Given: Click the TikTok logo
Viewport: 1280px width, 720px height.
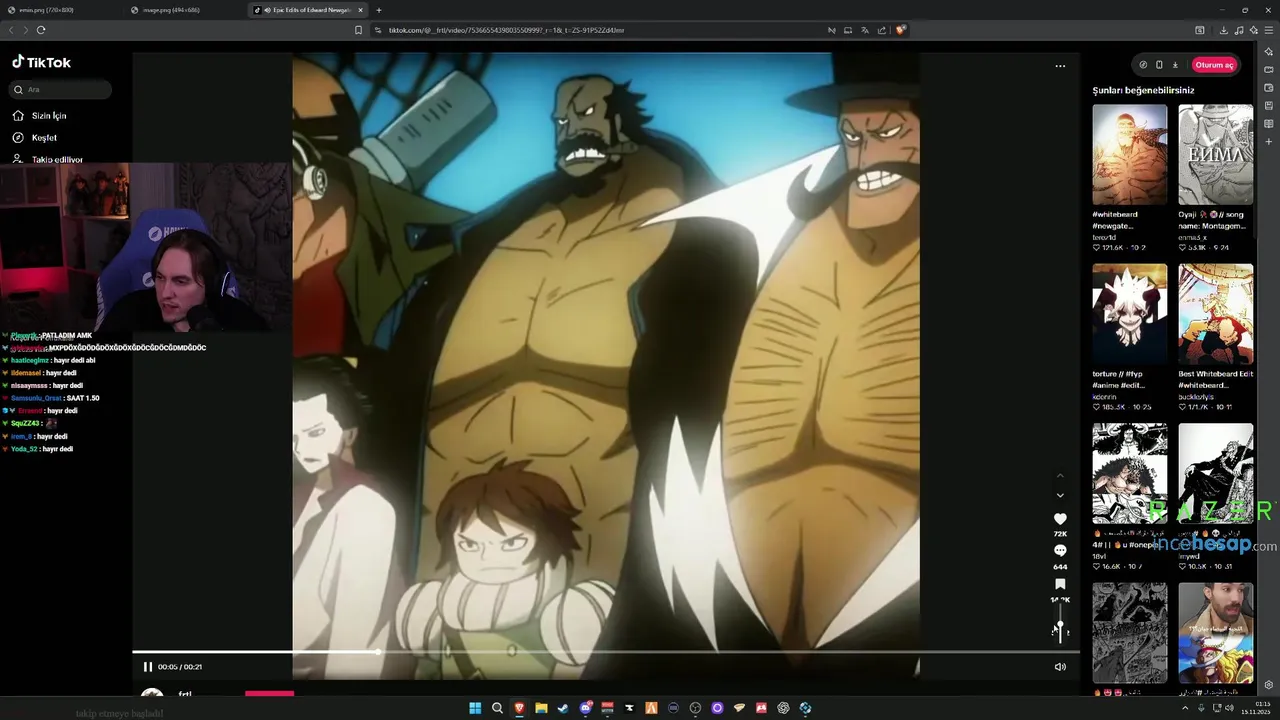Looking at the screenshot, I should pos(41,62).
